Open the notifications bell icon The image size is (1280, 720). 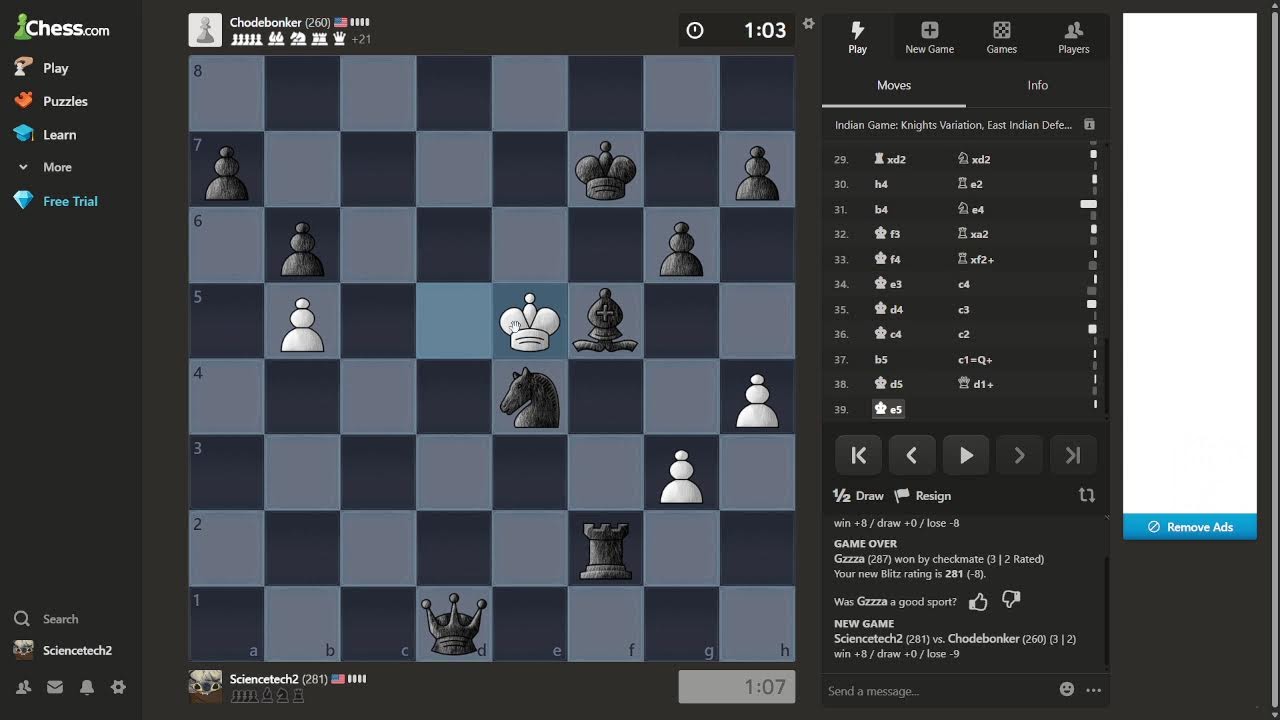point(87,687)
